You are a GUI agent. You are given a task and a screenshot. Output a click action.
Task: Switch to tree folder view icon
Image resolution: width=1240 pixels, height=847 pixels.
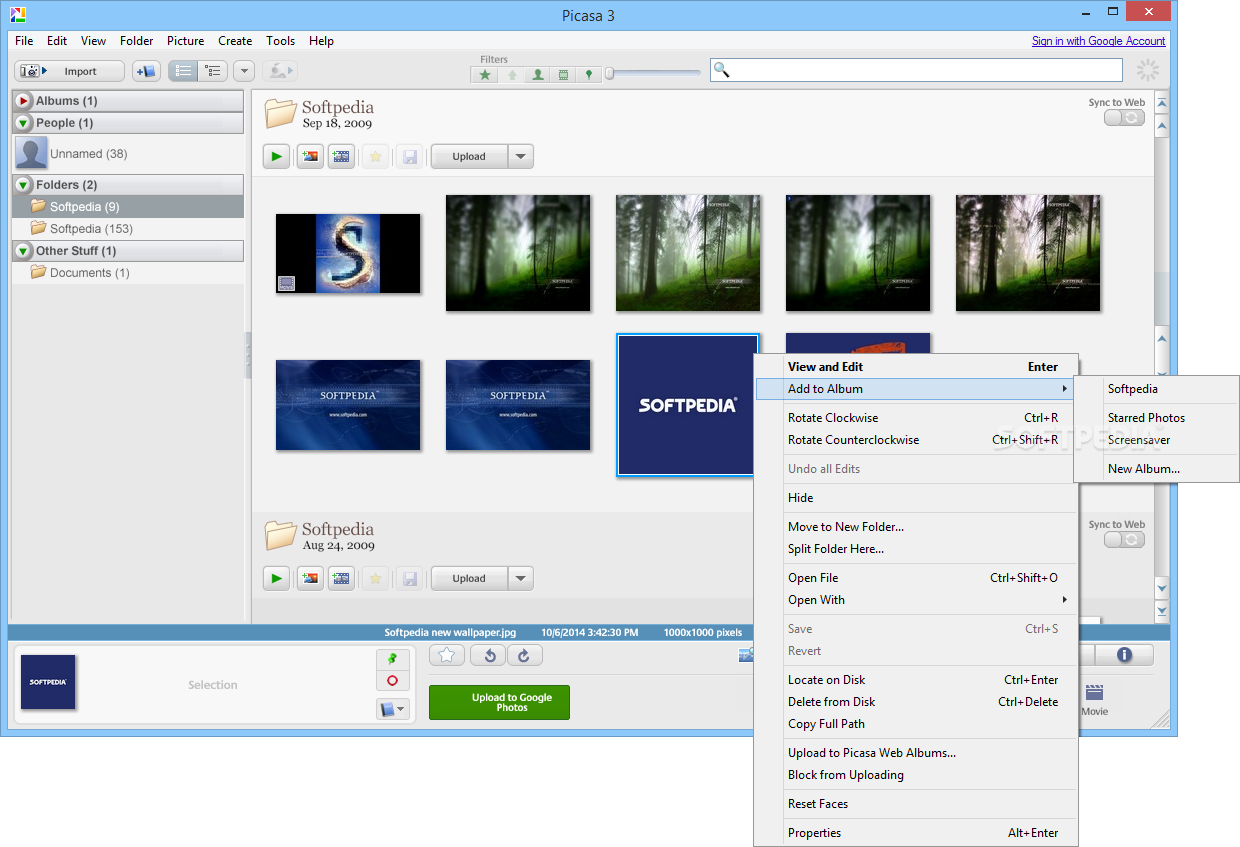click(212, 71)
